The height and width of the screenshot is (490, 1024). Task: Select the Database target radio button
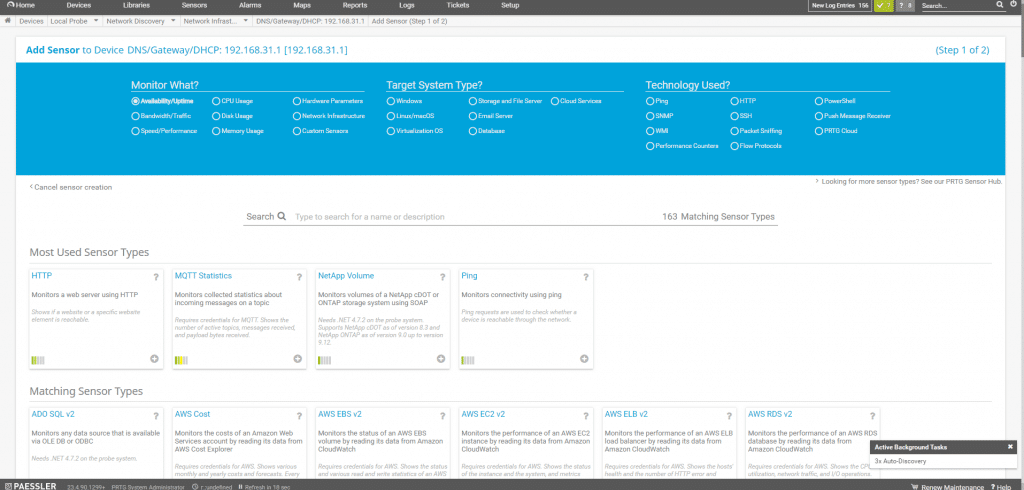473,131
